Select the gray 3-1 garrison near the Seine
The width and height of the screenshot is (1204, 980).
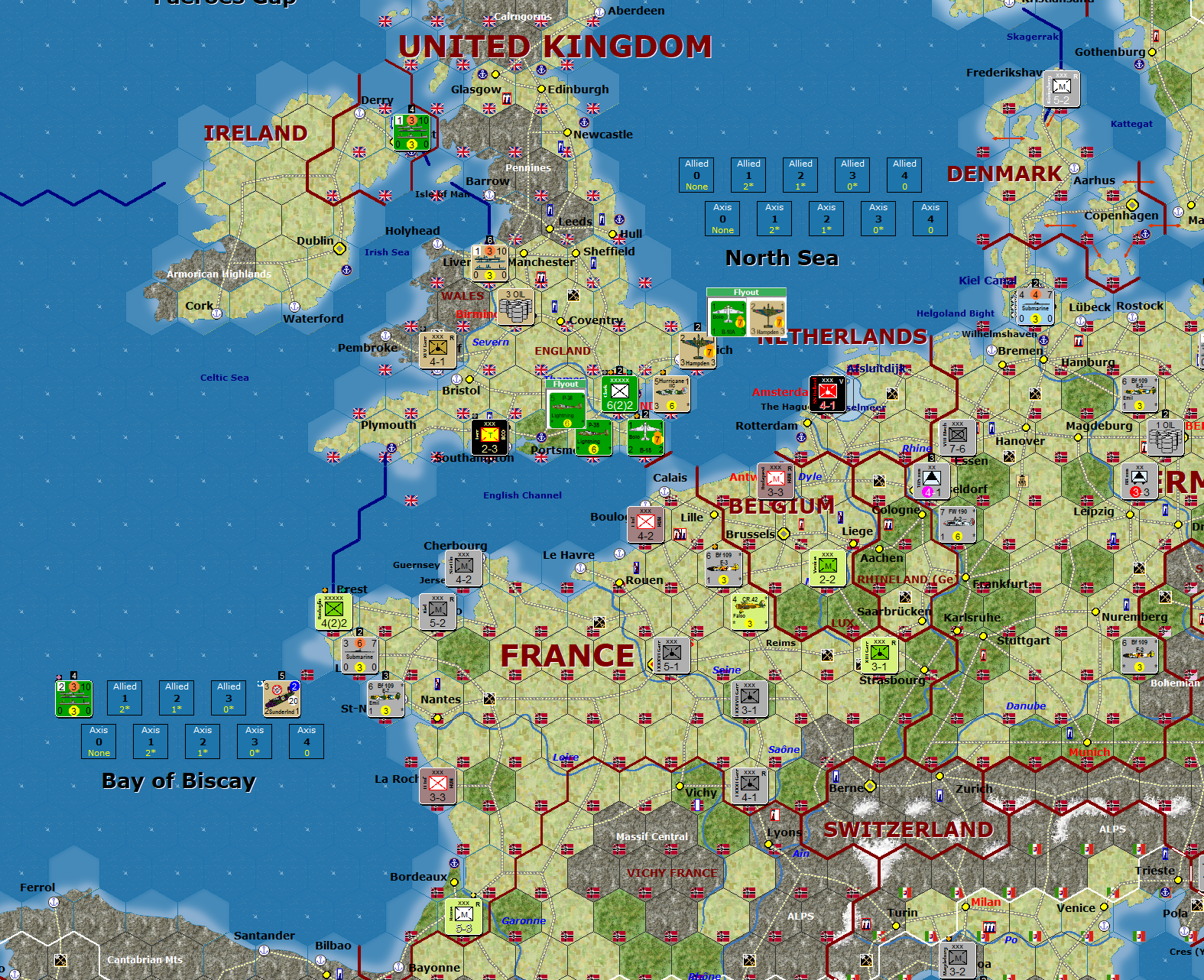(x=749, y=699)
